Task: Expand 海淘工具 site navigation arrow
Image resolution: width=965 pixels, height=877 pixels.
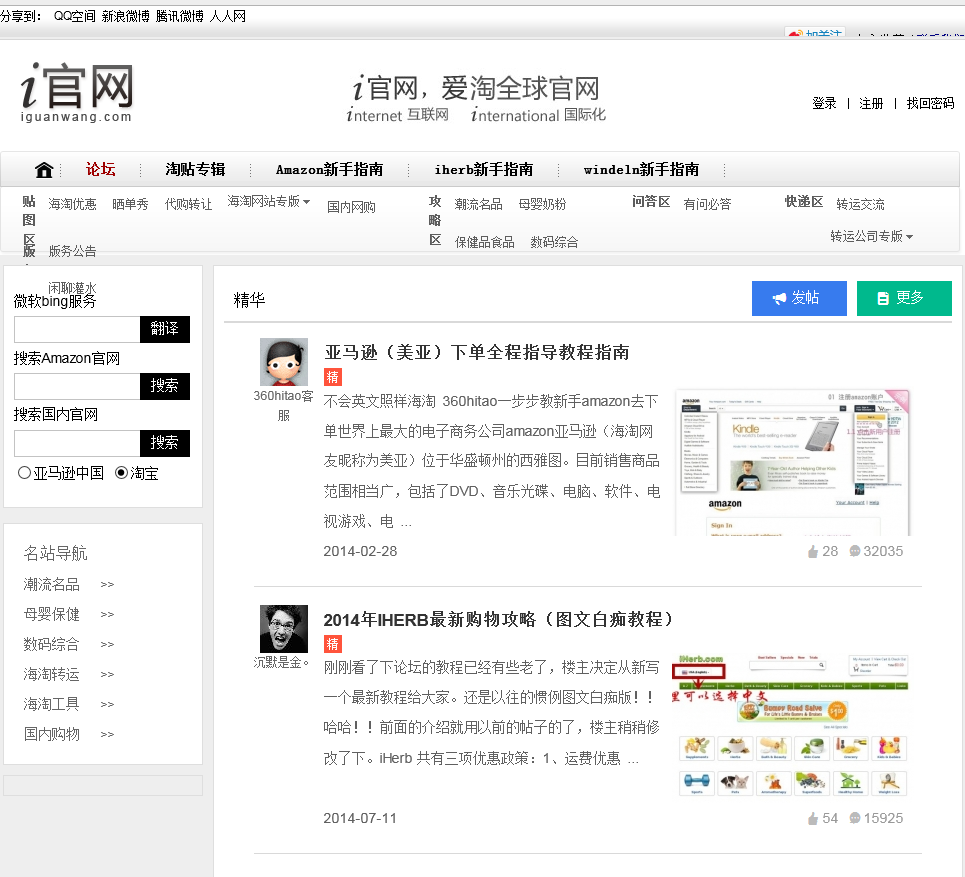Action: pyautogui.click(x=107, y=705)
